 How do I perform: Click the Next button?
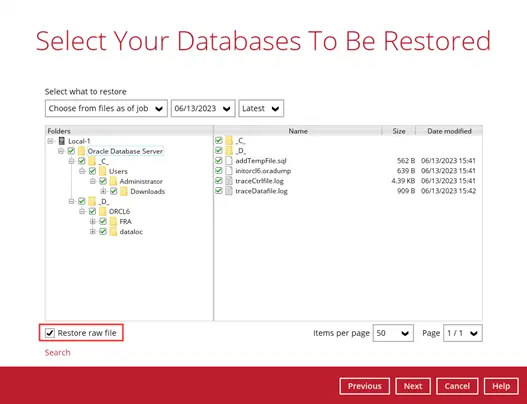point(413,386)
